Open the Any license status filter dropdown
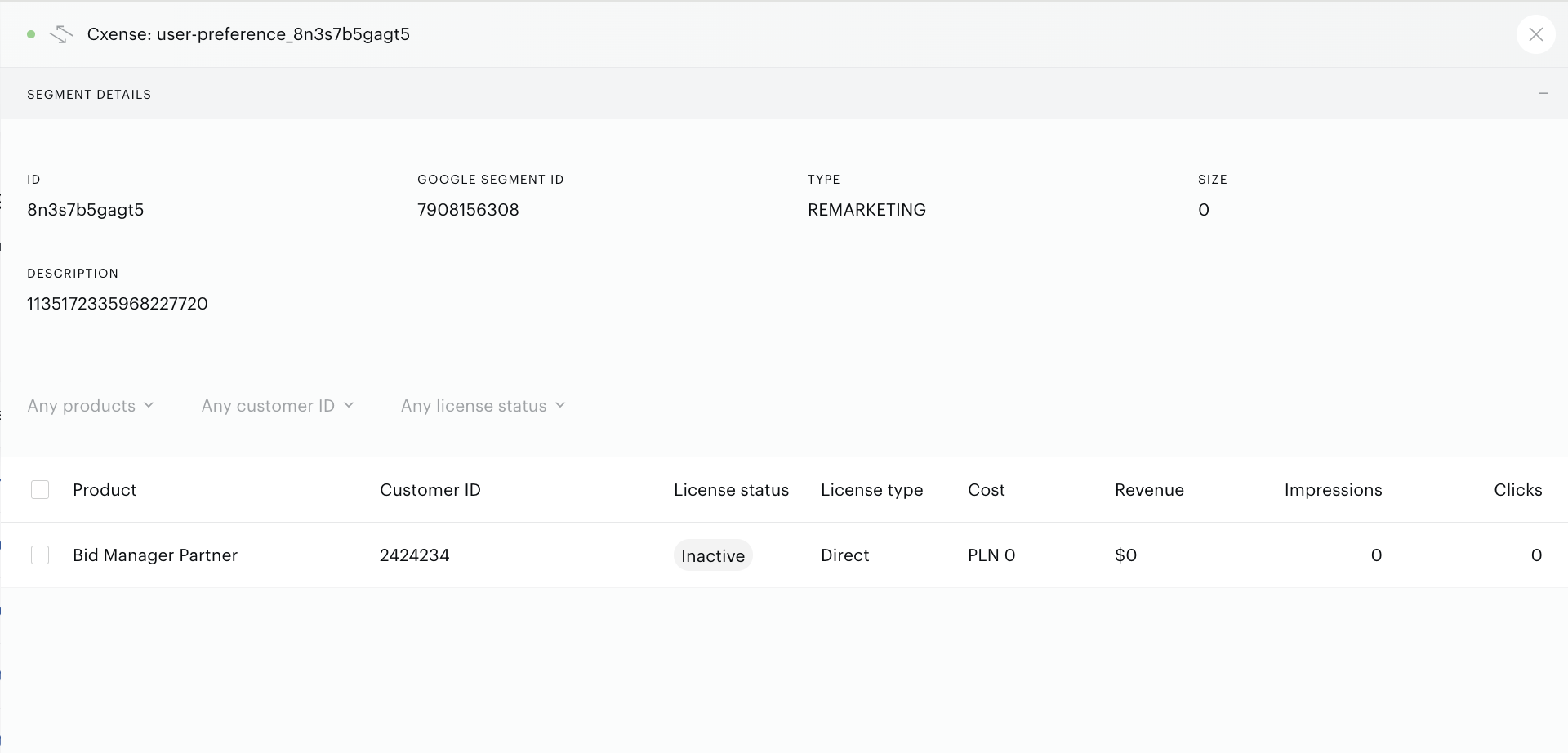This screenshot has width=1568, height=753. click(483, 406)
